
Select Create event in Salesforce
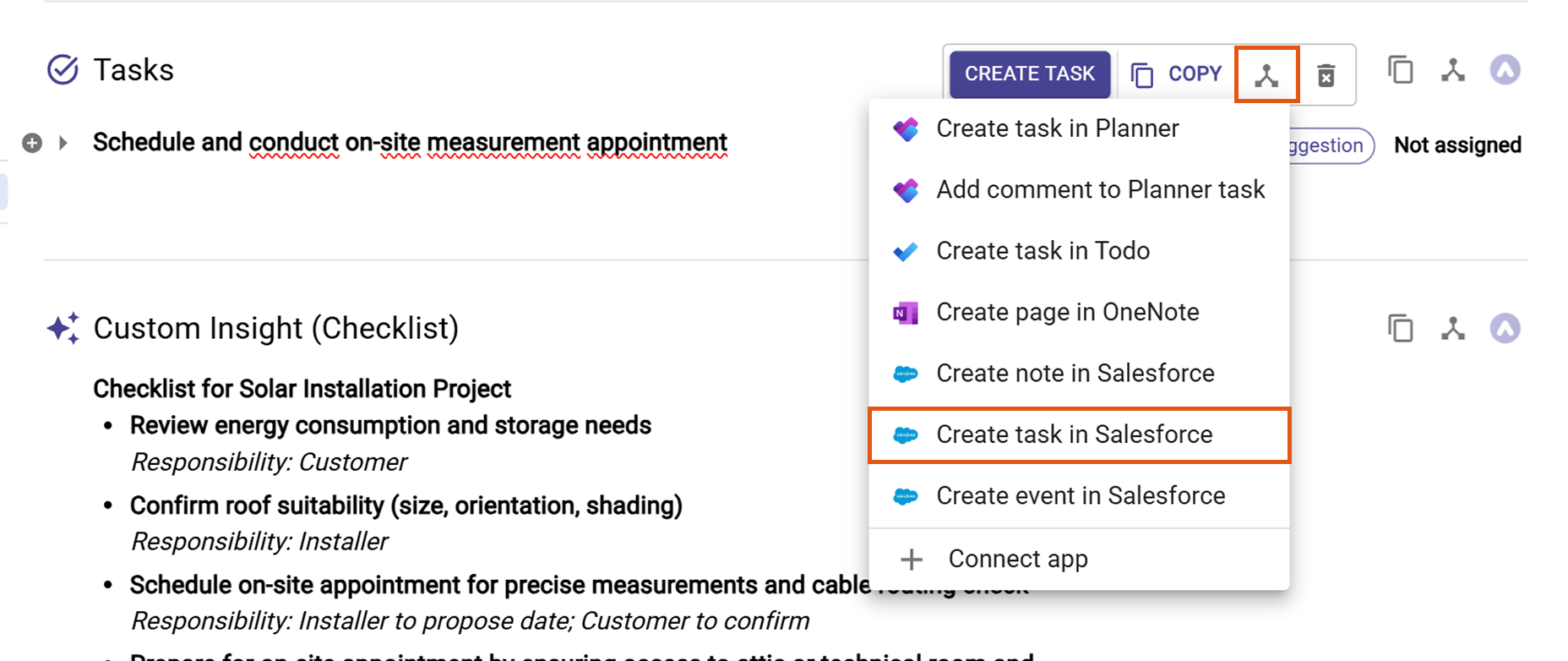[x=1080, y=496]
